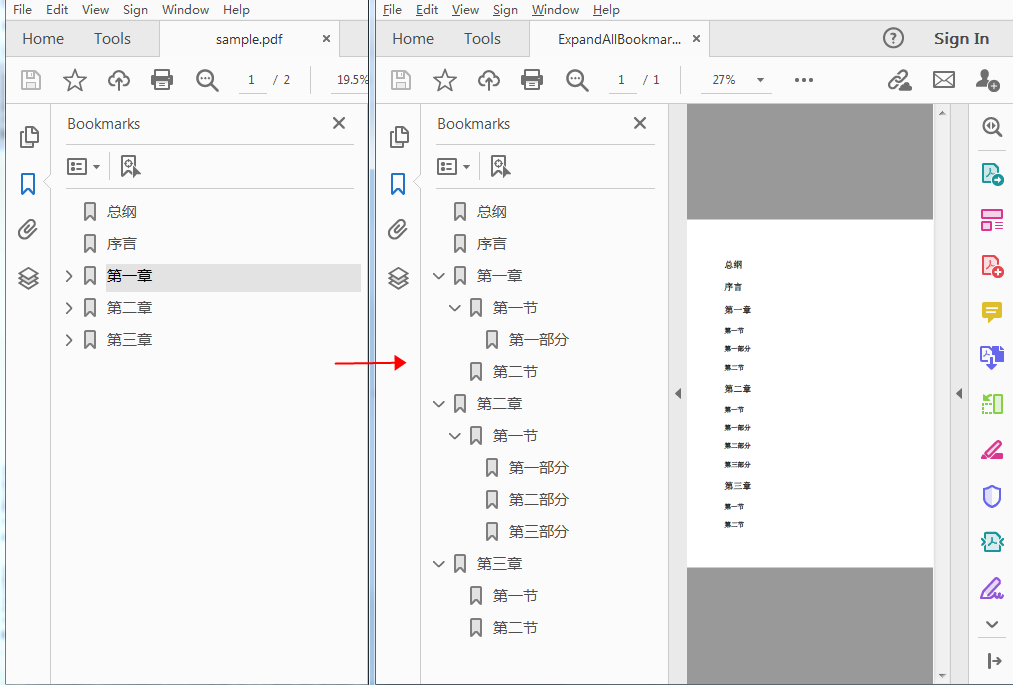Close the sample.pdf tab

point(326,39)
